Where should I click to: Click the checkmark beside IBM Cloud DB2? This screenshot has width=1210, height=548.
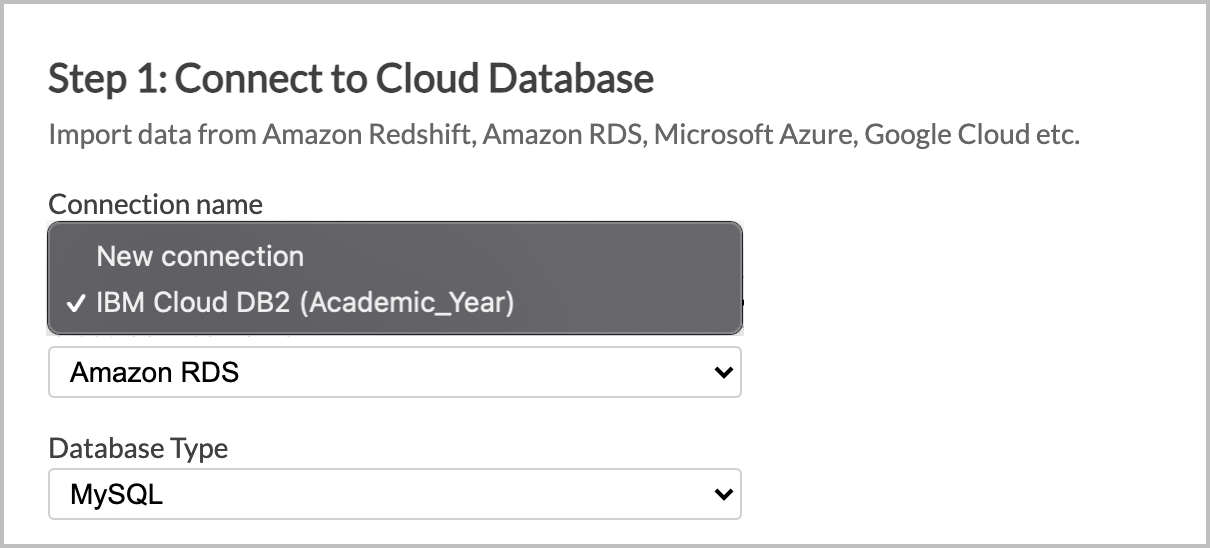tap(75, 304)
